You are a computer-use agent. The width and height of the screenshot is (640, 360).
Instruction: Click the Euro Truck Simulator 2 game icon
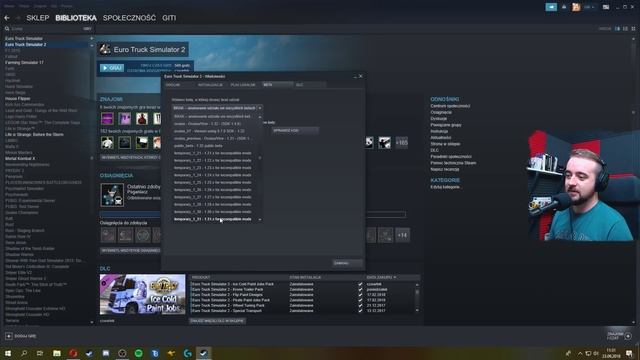105,49
